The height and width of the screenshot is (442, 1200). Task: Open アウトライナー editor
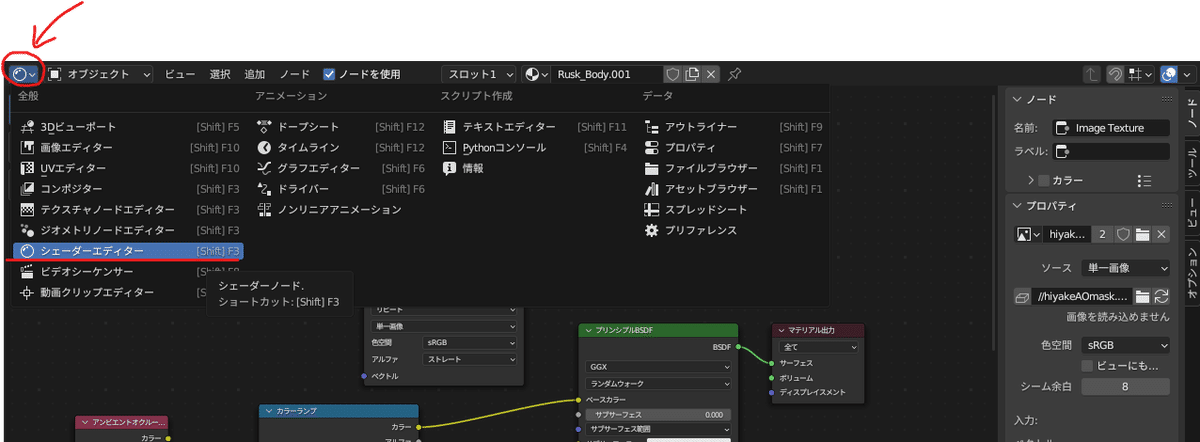click(733, 127)
